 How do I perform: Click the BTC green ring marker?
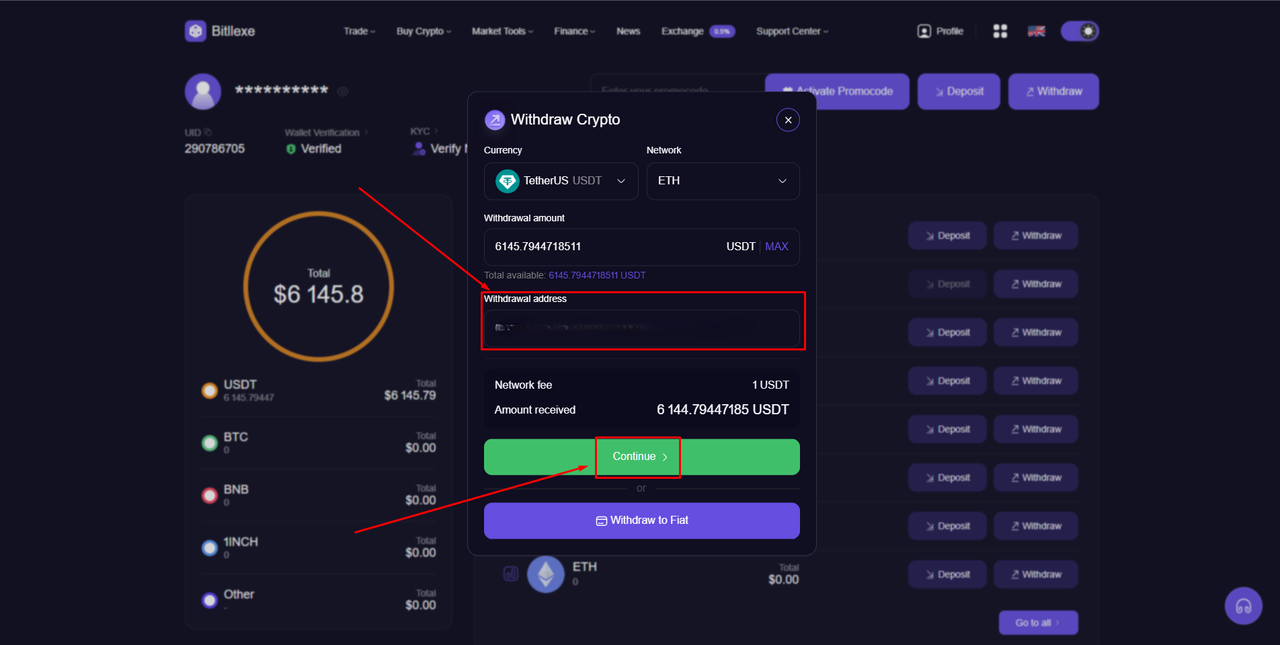click(x=209, y=443)
